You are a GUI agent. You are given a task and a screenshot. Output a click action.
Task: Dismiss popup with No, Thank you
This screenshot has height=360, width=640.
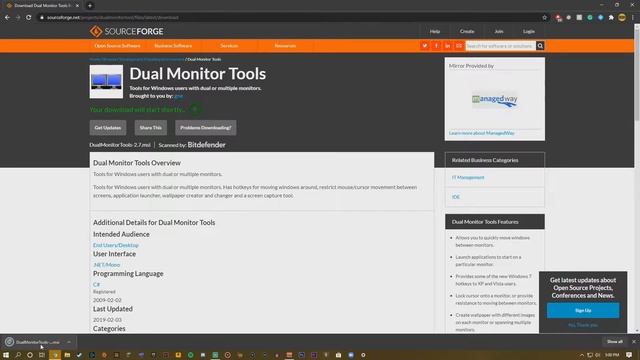pyautogui.click(x=583, y=325)
